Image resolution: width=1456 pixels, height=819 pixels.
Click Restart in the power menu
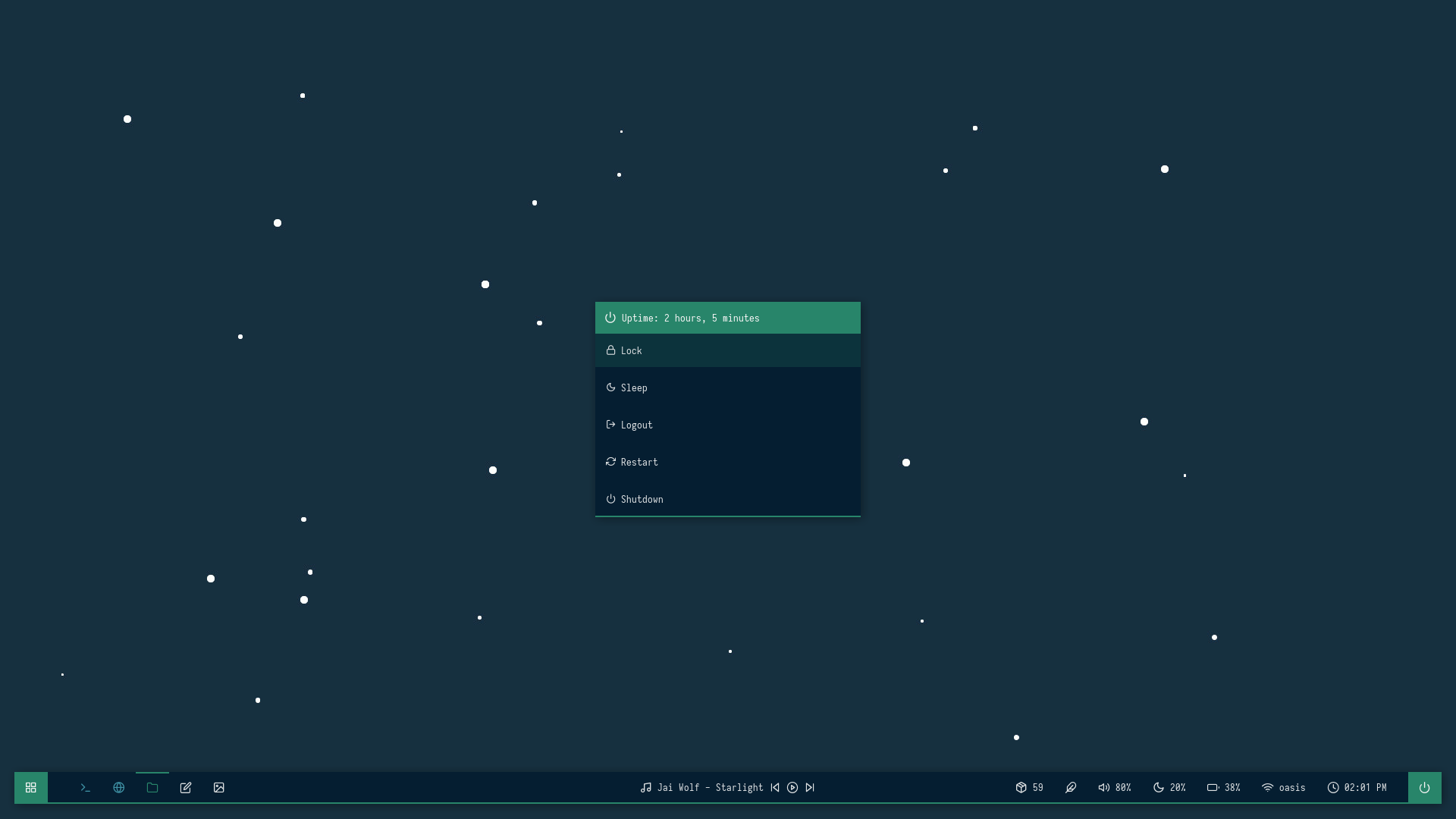click(727, 462)
